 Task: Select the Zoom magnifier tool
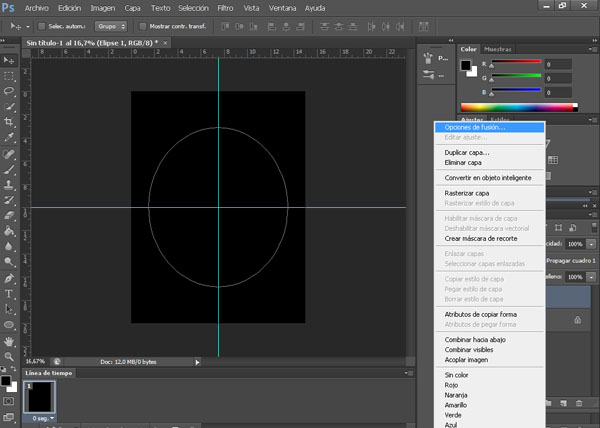(x=9, y=357)
